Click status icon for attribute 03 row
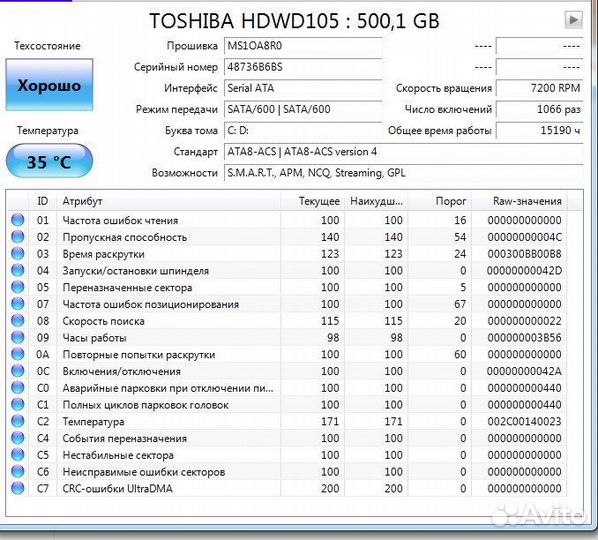 [18, 254]
